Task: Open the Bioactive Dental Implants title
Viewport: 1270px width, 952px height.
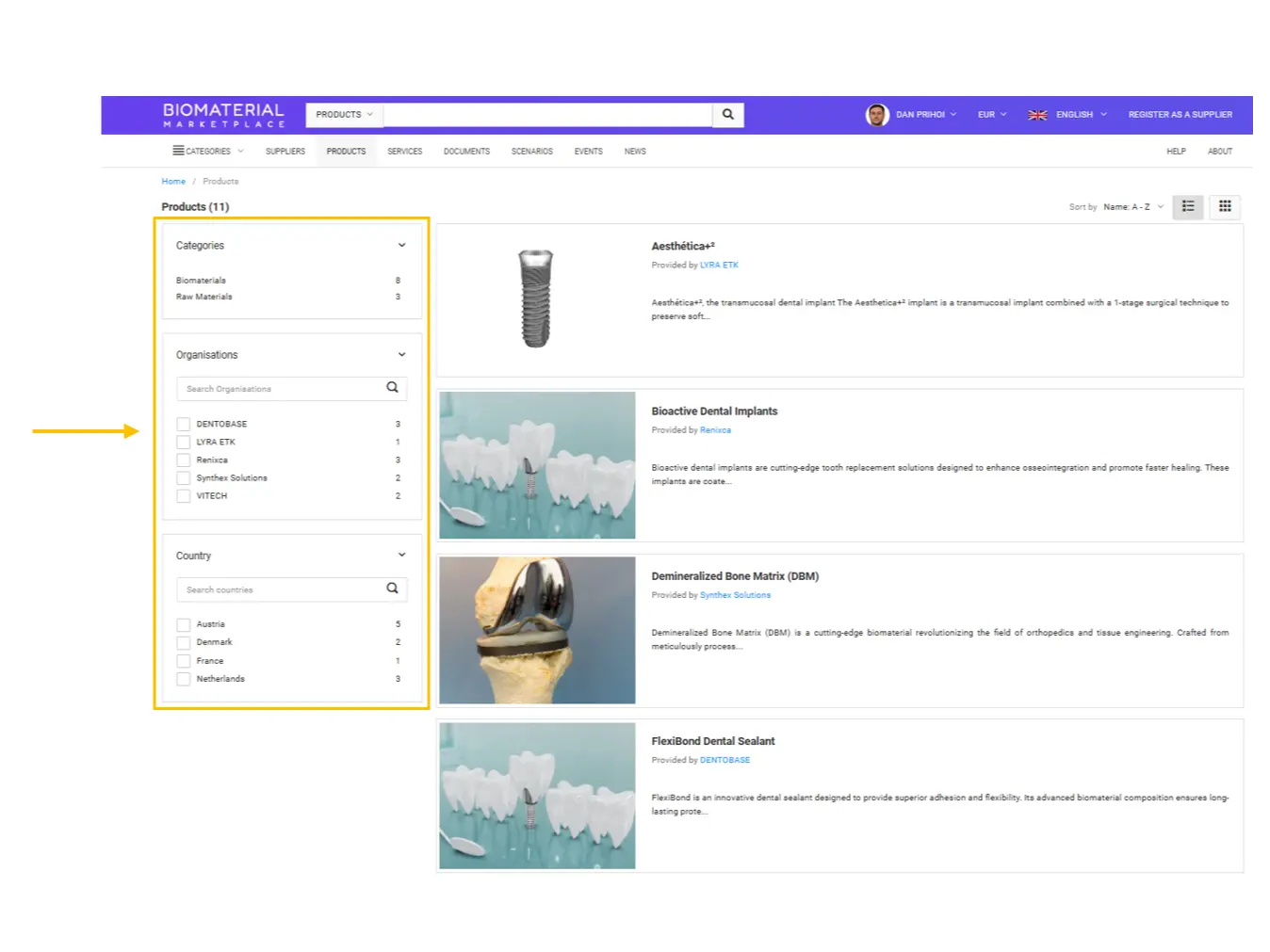Action: coord(714,411)
